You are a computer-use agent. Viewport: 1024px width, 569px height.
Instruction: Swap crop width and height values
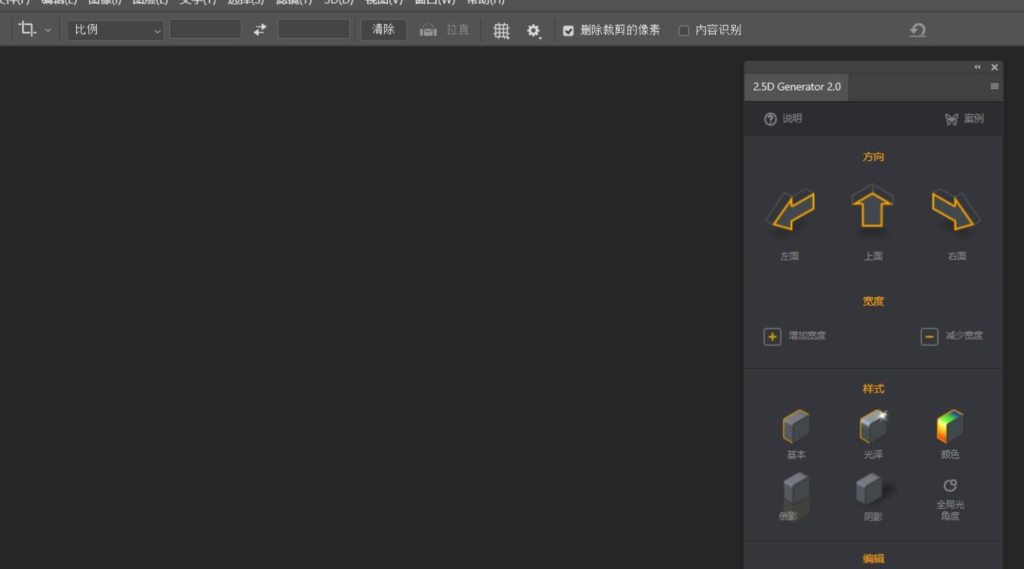[x=260, y=30]
